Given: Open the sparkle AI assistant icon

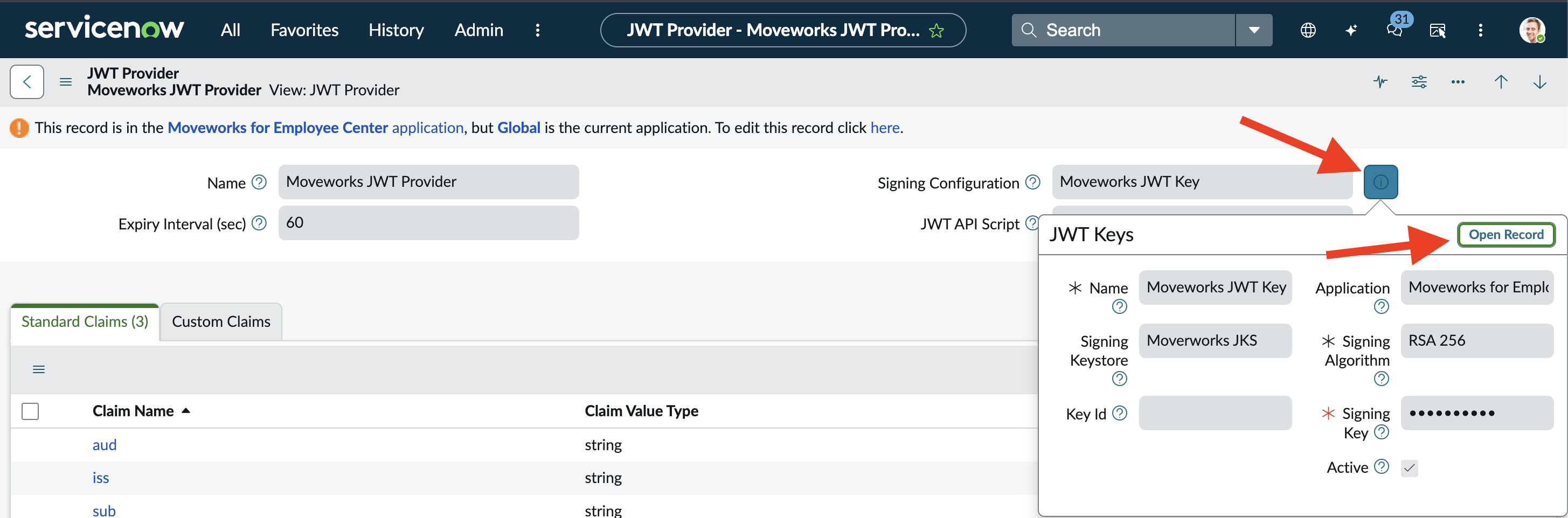Looking at the screenshot, I should (1351, 30).
